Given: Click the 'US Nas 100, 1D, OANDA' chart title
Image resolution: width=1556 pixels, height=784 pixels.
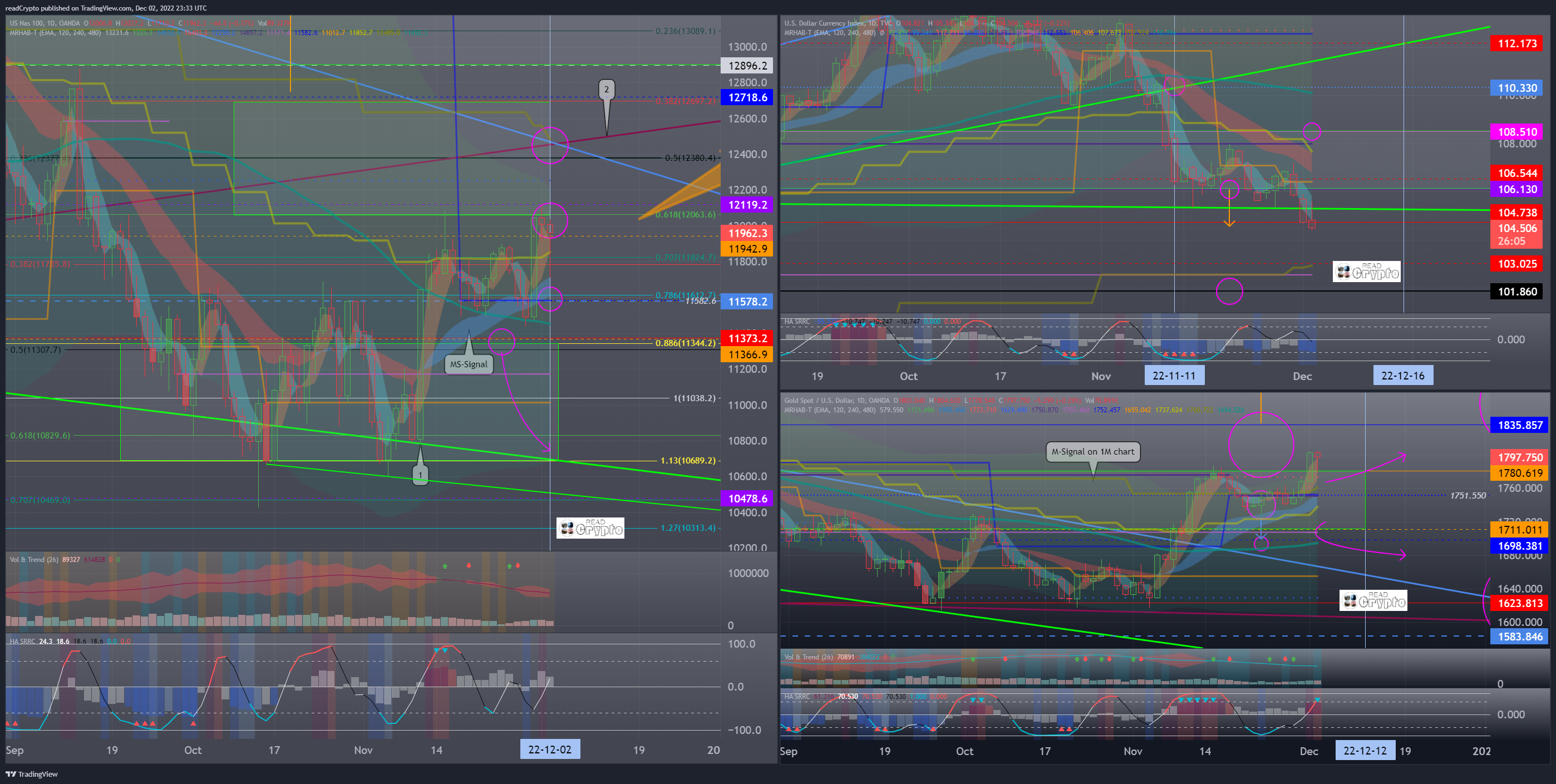Looking at the screenshot, I should [45, 23].
